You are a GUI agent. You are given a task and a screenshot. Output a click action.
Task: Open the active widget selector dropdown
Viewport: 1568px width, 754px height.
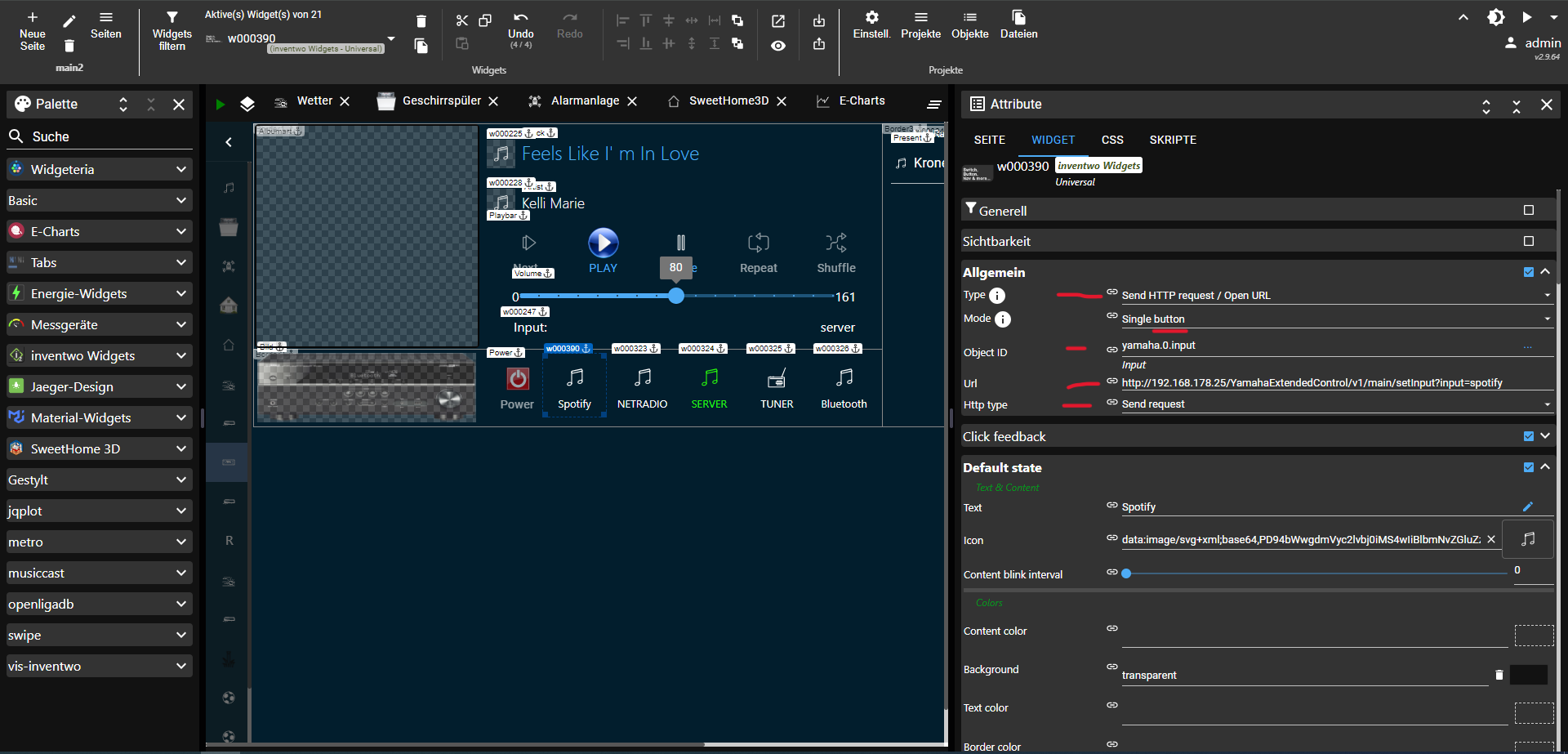pos(391,38)
